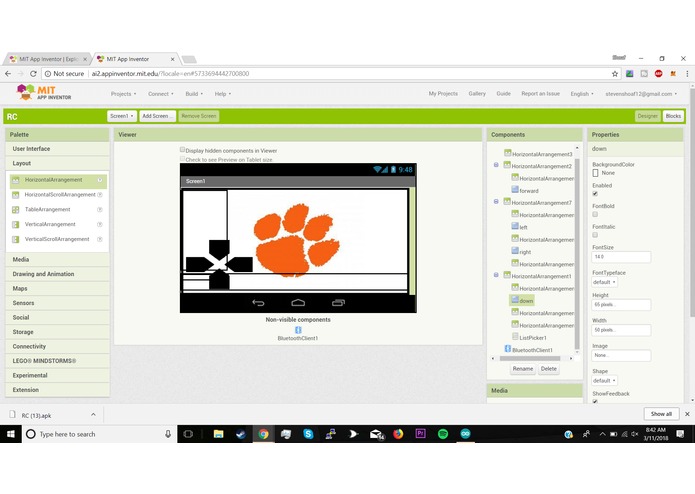This screenshot has width=695, height=494.
Task: Open Skype from the taskbar
Action: click(308, 434)
